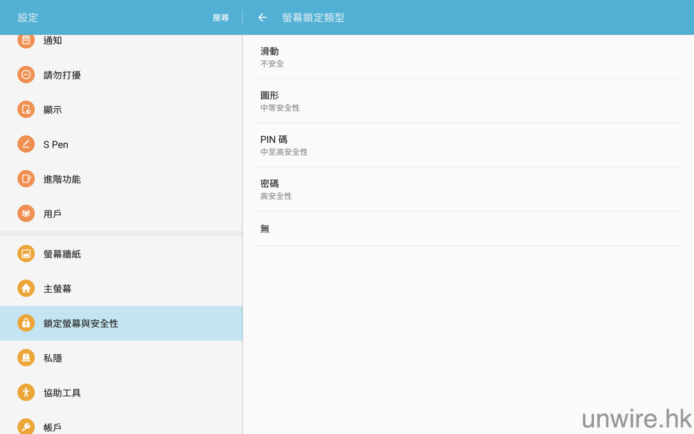Tap the S Pen icon
The image size is (694, 434).
click(26, 144)
